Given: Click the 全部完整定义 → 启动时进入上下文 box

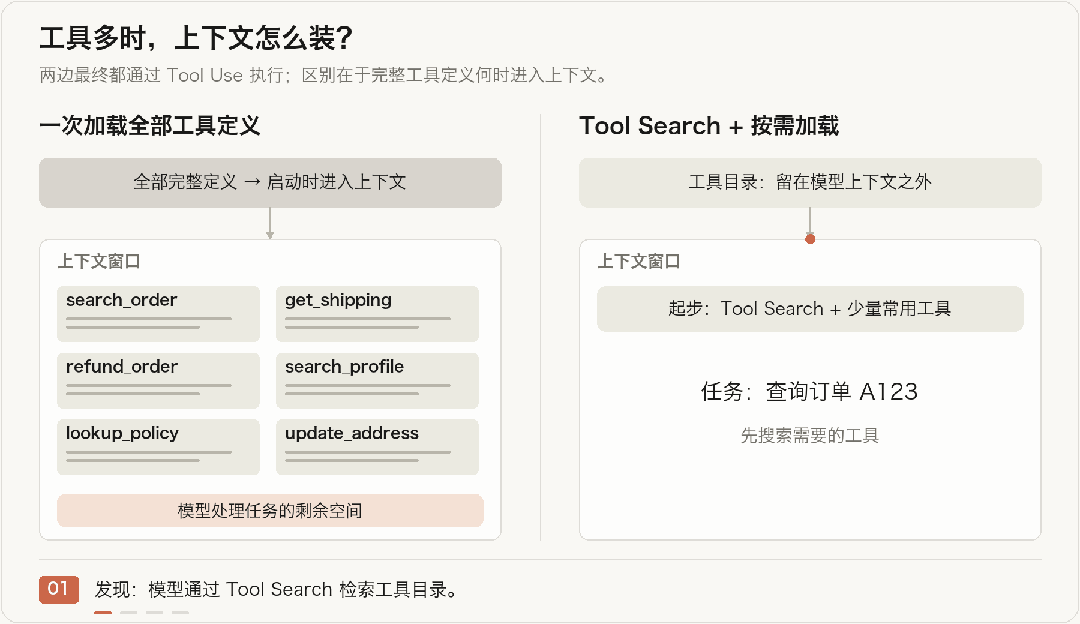Looking at the screenshot, I should [270, 183].
